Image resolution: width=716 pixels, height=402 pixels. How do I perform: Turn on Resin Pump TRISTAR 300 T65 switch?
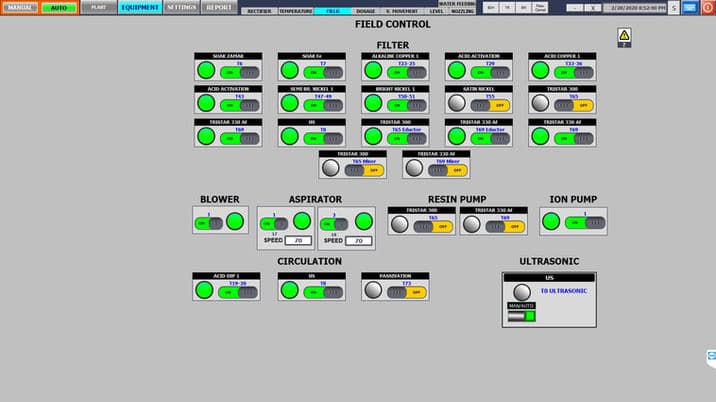point(433,227)
